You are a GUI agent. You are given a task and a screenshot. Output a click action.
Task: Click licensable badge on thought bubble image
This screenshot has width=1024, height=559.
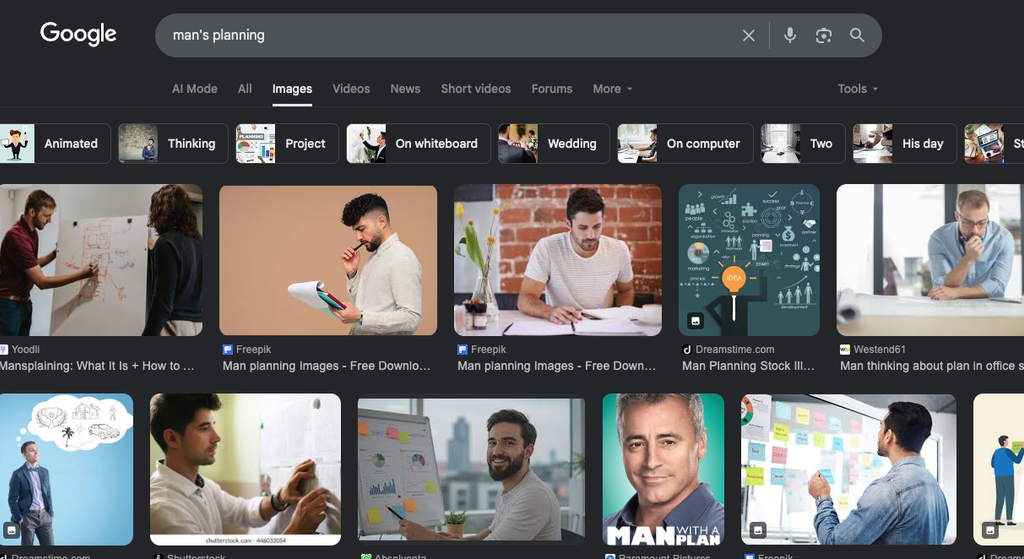(11, 530)
